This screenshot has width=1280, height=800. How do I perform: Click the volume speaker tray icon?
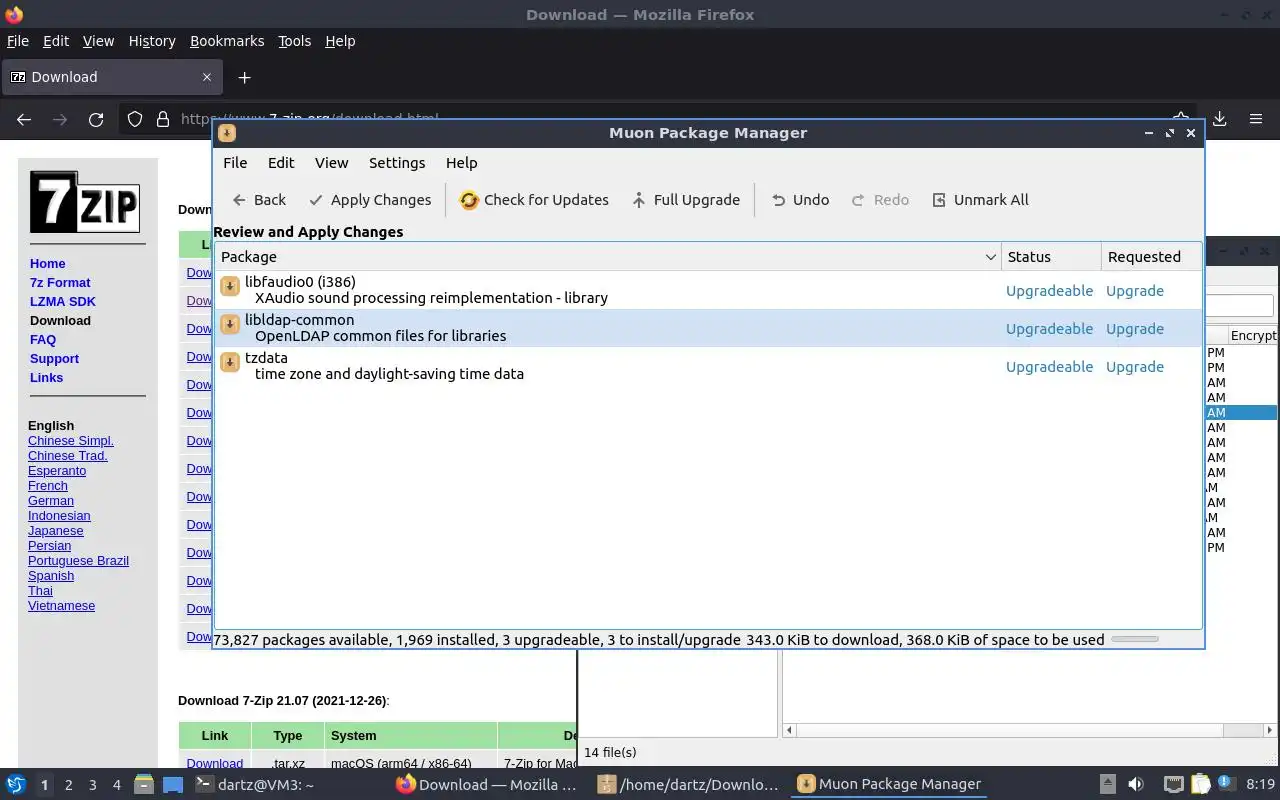[x=1135, y=785]
